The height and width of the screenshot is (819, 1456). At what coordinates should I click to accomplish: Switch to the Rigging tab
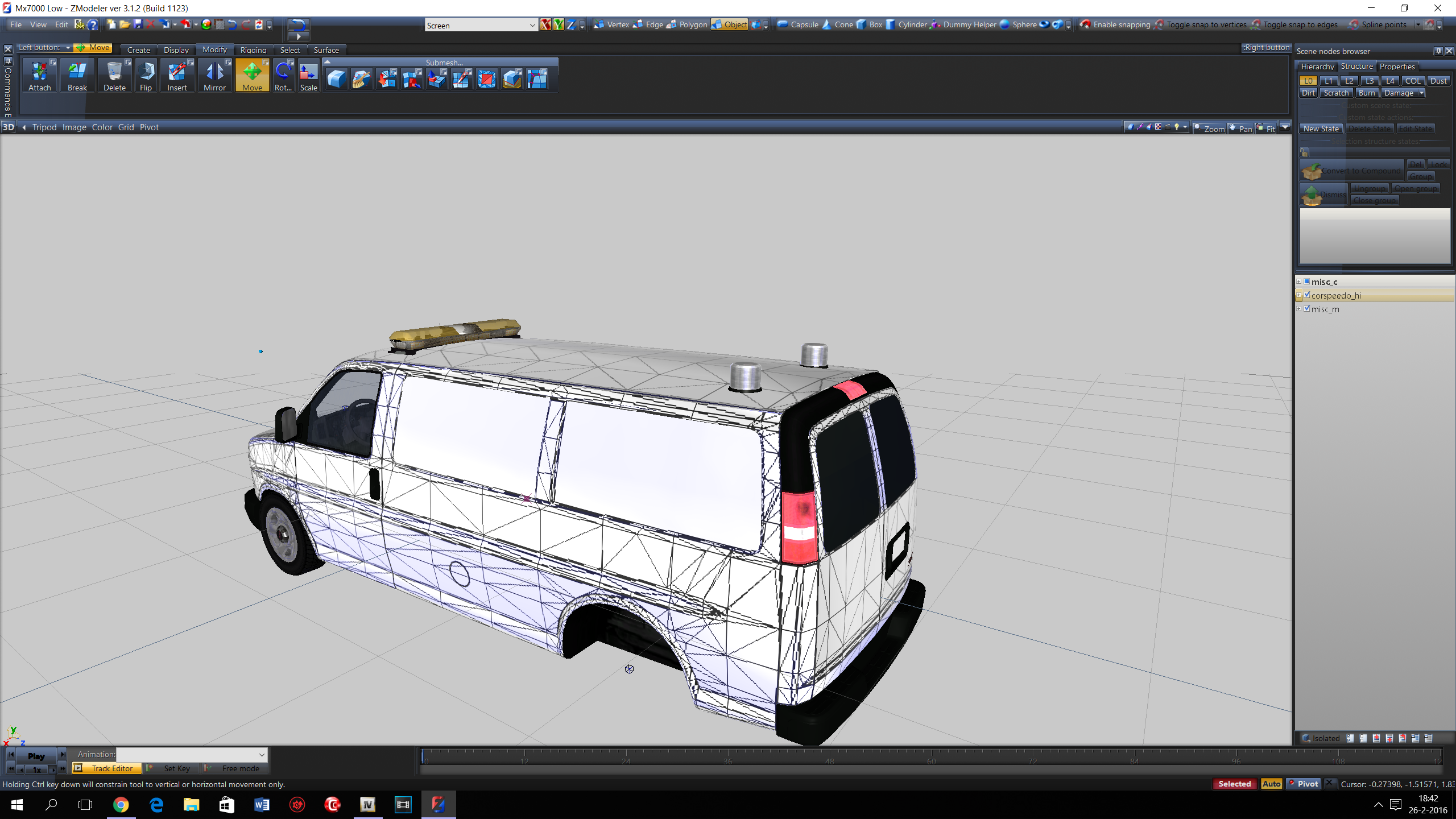[x=253, y=50]
